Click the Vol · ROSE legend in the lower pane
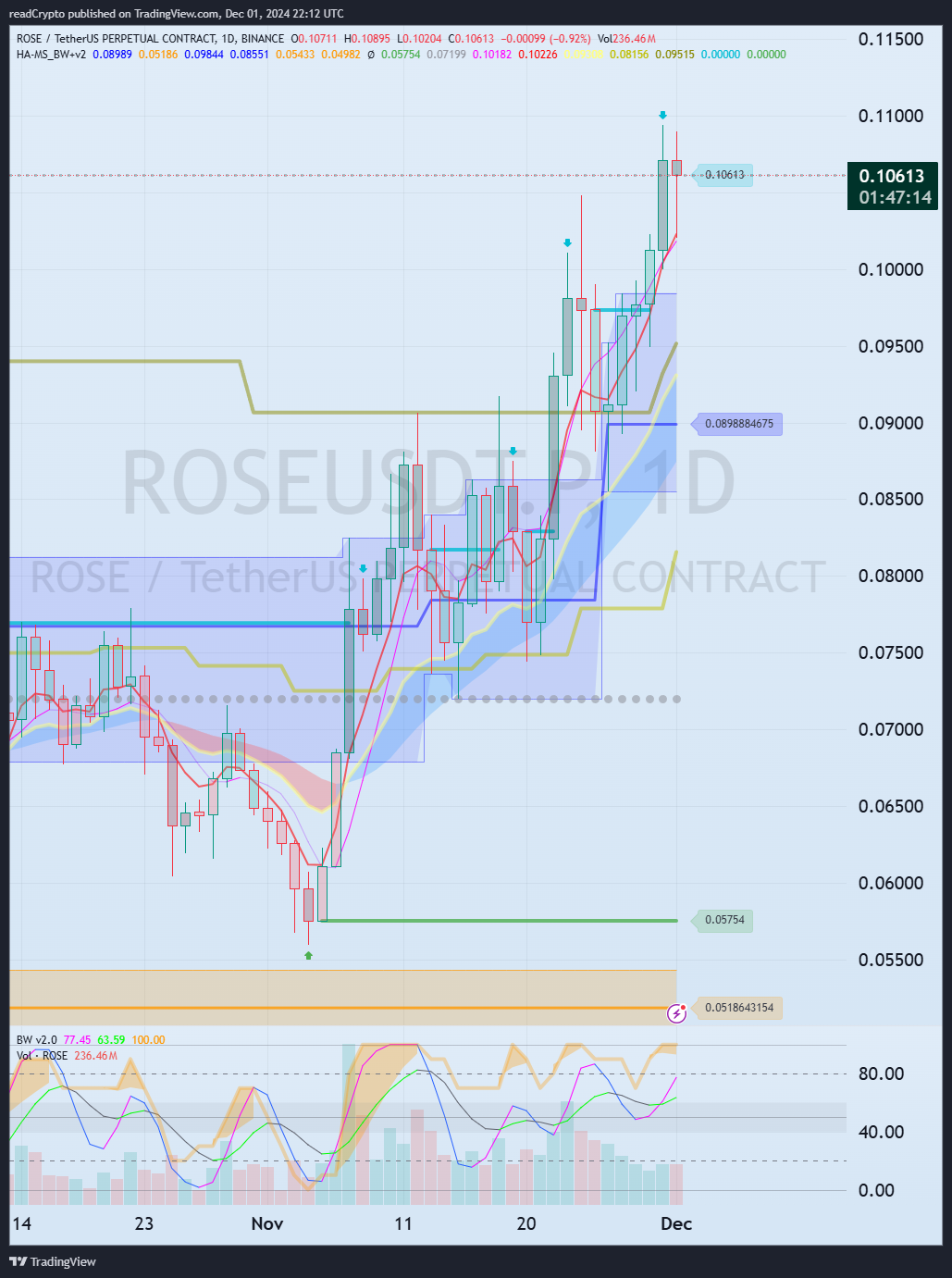952x1278 pixels. point(43,1056)
